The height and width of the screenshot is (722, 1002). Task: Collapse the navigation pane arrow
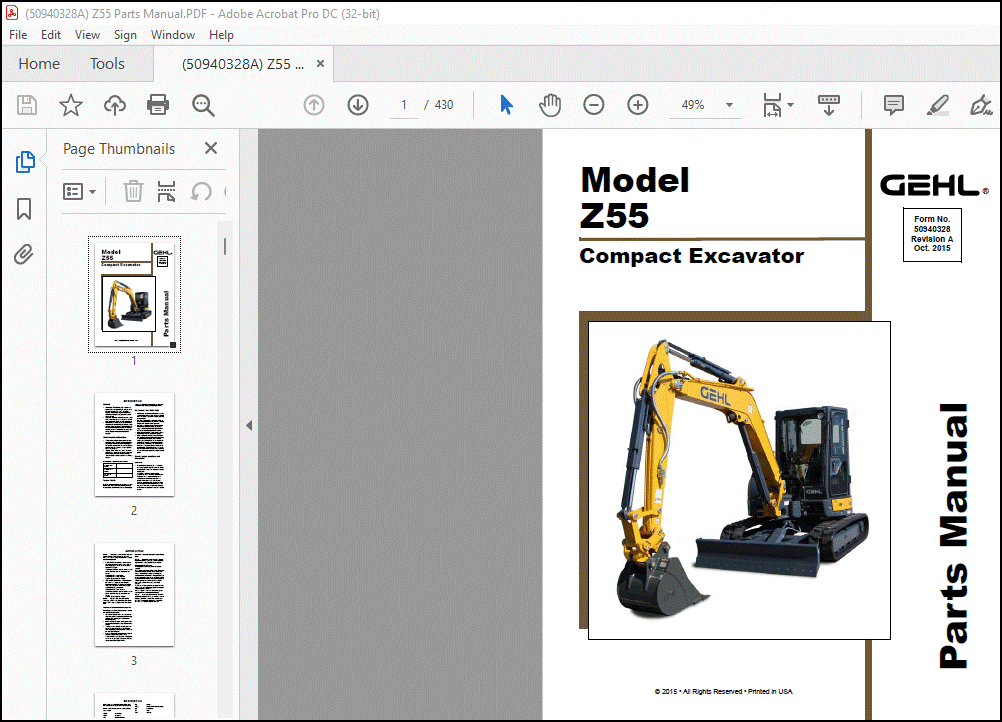249,426
